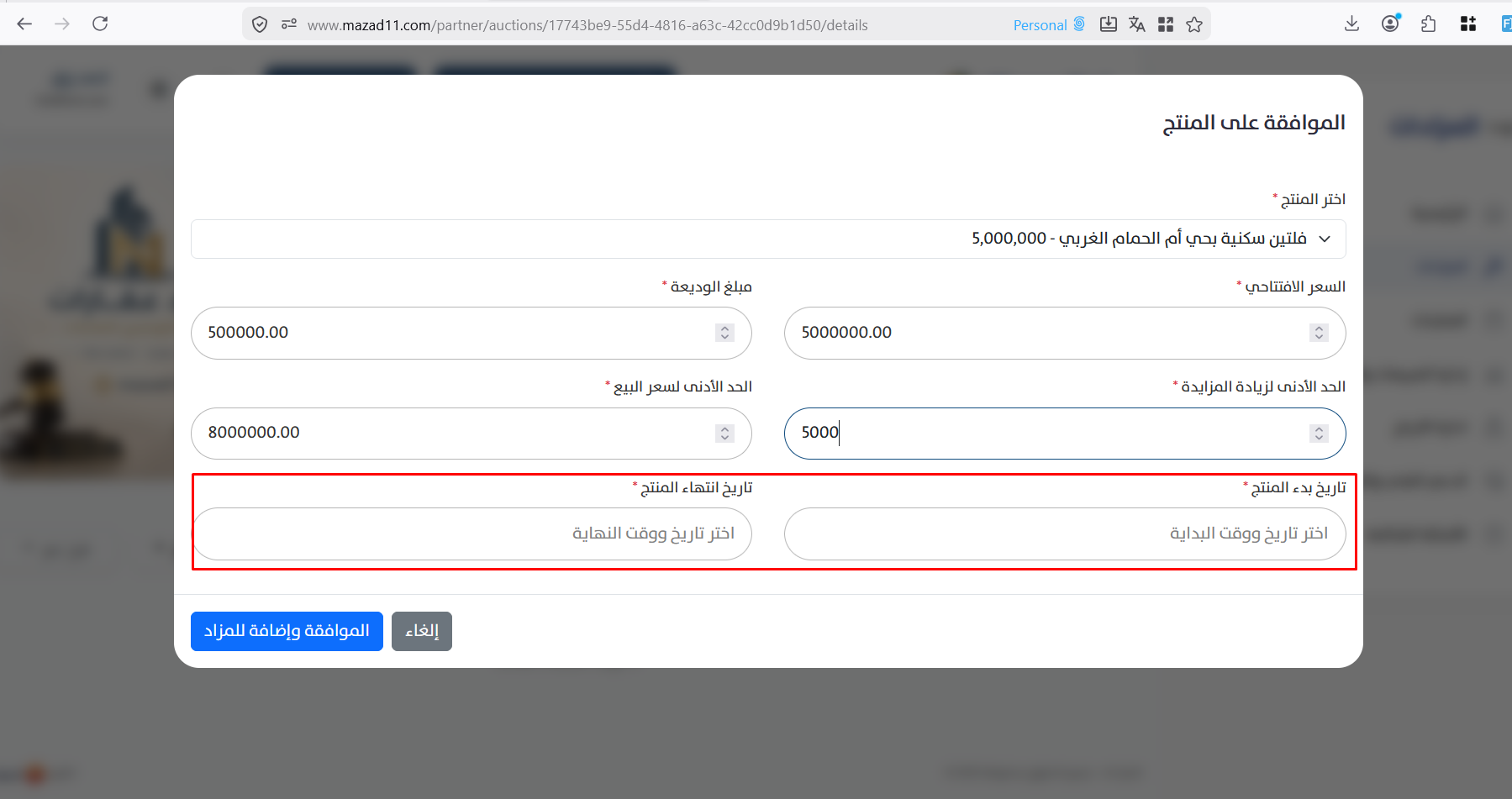The width and height of the screenshot is (1512, 799).
Task: Click the label الحد الأدنى لزيادة المزايدة
Action: [1263, 386]
